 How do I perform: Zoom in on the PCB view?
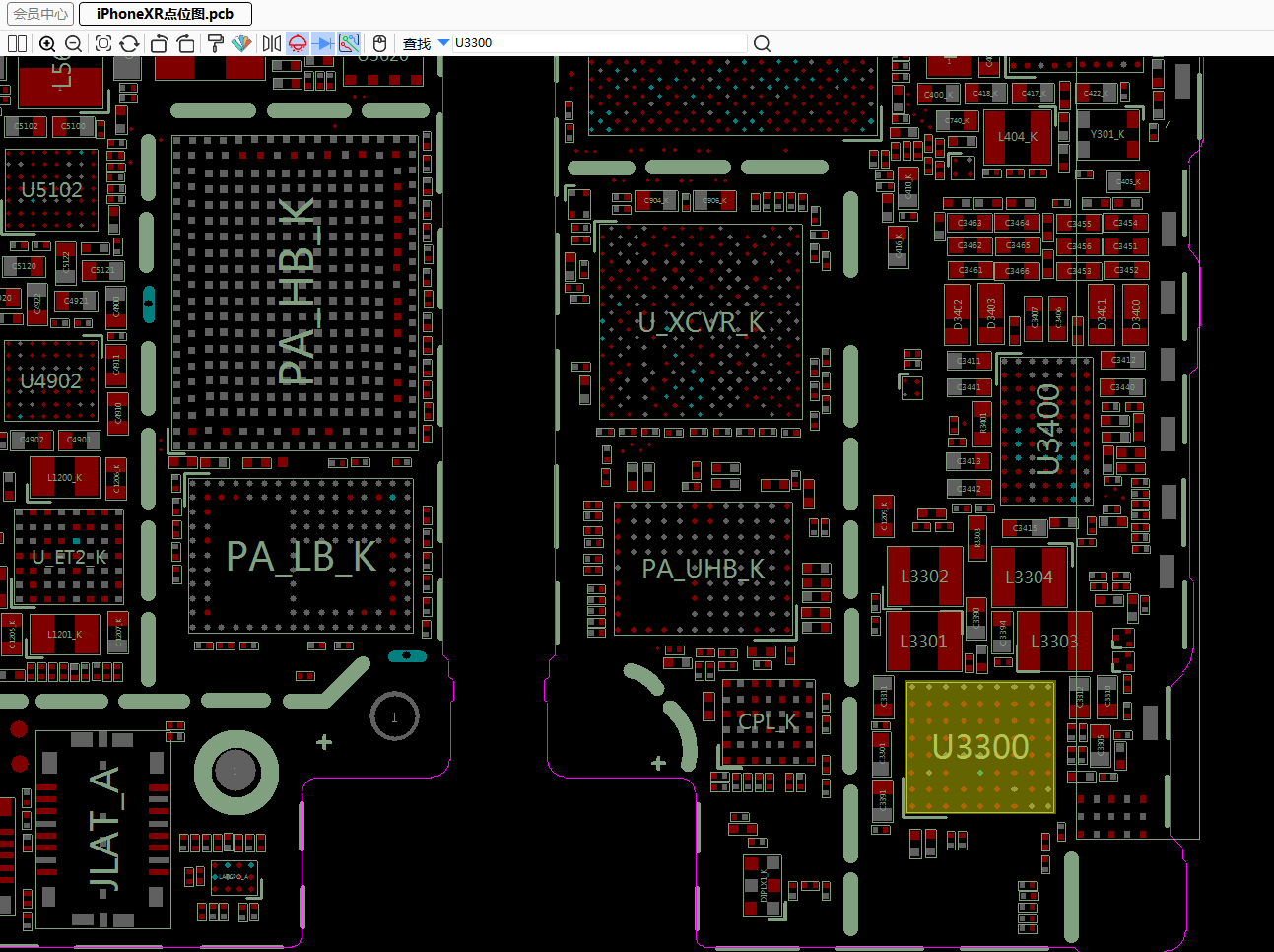tap(47, 43)
